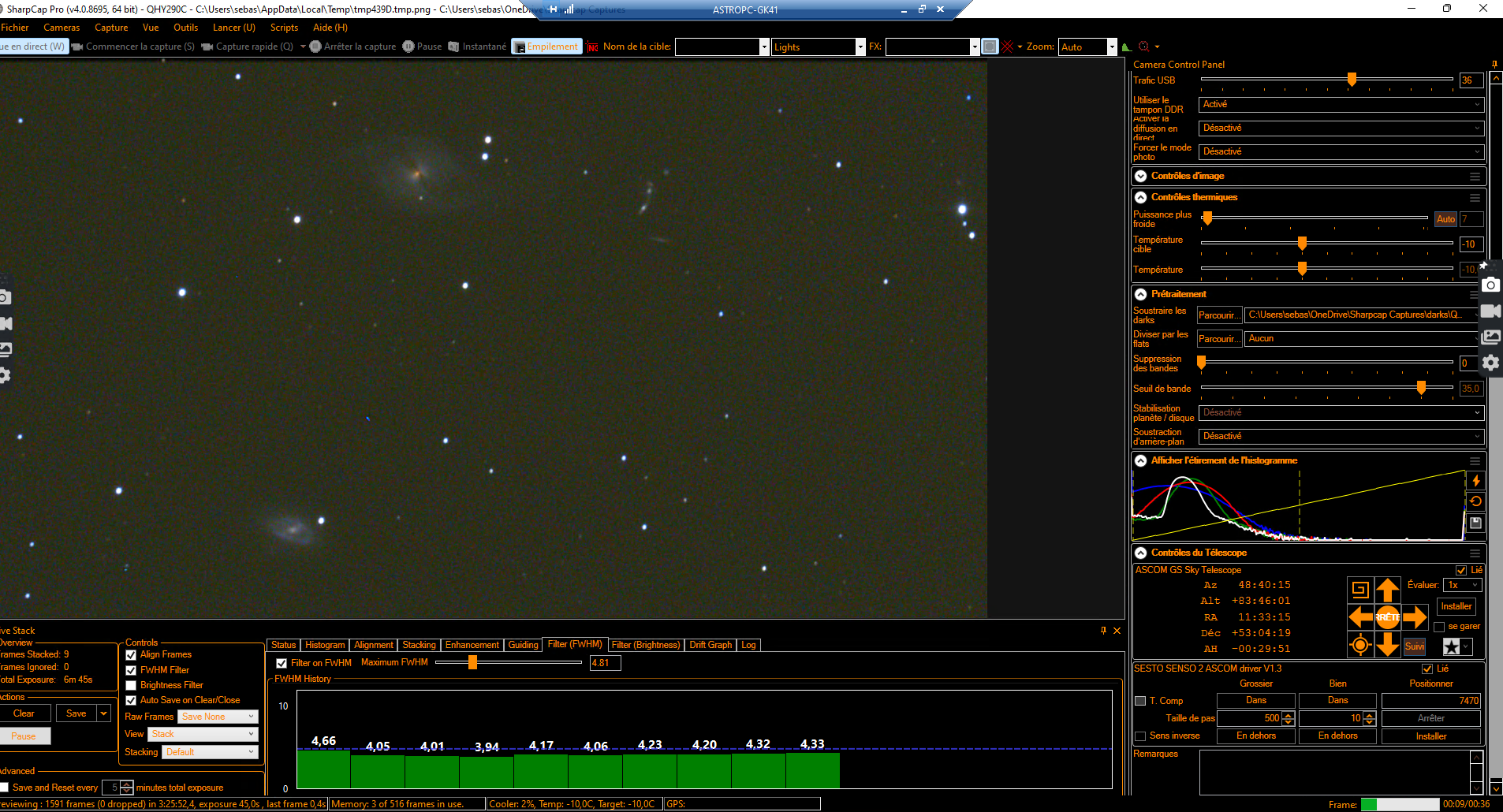Image resolution: width=1503 pixels, height=812 pixels.
Task: Pin the Camera Control Panel
Action: (1494, 65)
